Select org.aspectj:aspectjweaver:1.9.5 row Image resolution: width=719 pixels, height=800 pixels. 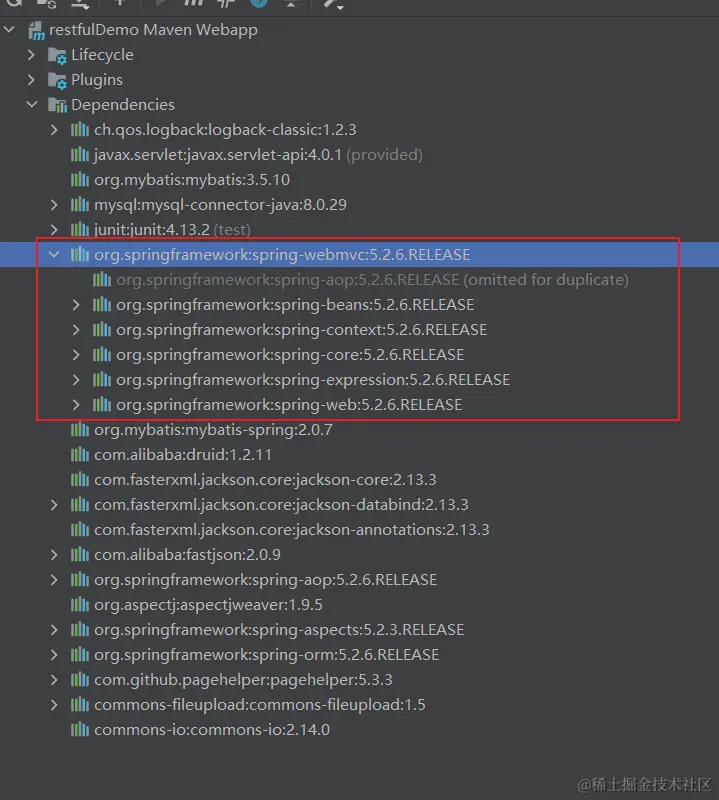[x=359, y=605]
